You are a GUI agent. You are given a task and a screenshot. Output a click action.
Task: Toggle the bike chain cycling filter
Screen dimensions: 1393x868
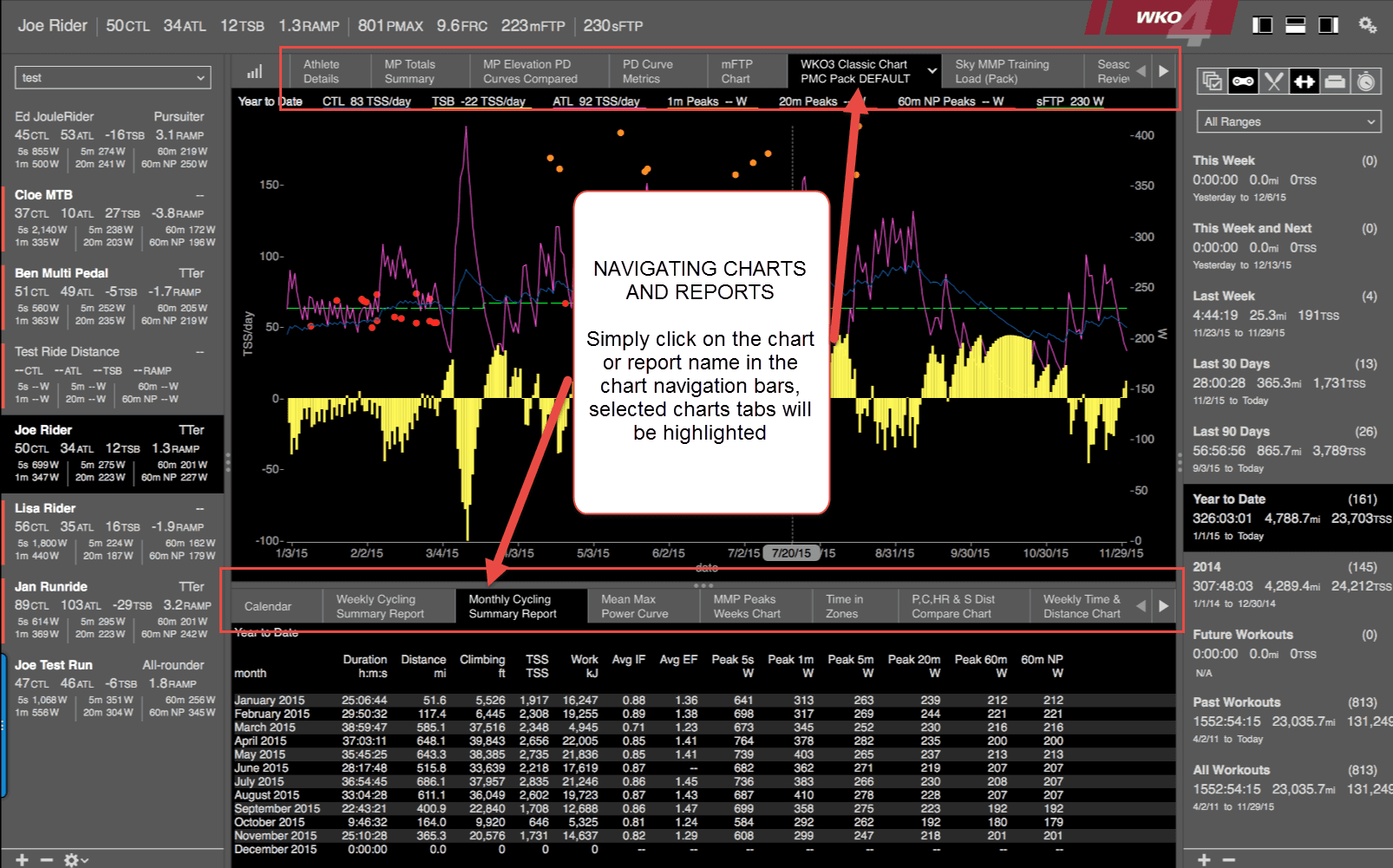coord(1243,82)
